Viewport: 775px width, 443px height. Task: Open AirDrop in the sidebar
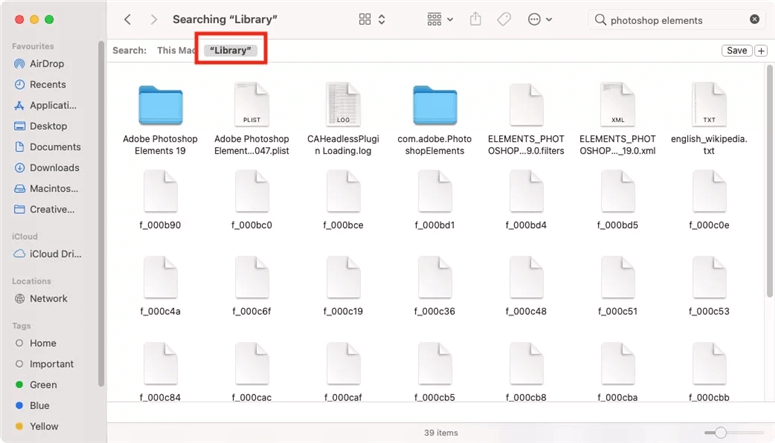coord(46,64)
